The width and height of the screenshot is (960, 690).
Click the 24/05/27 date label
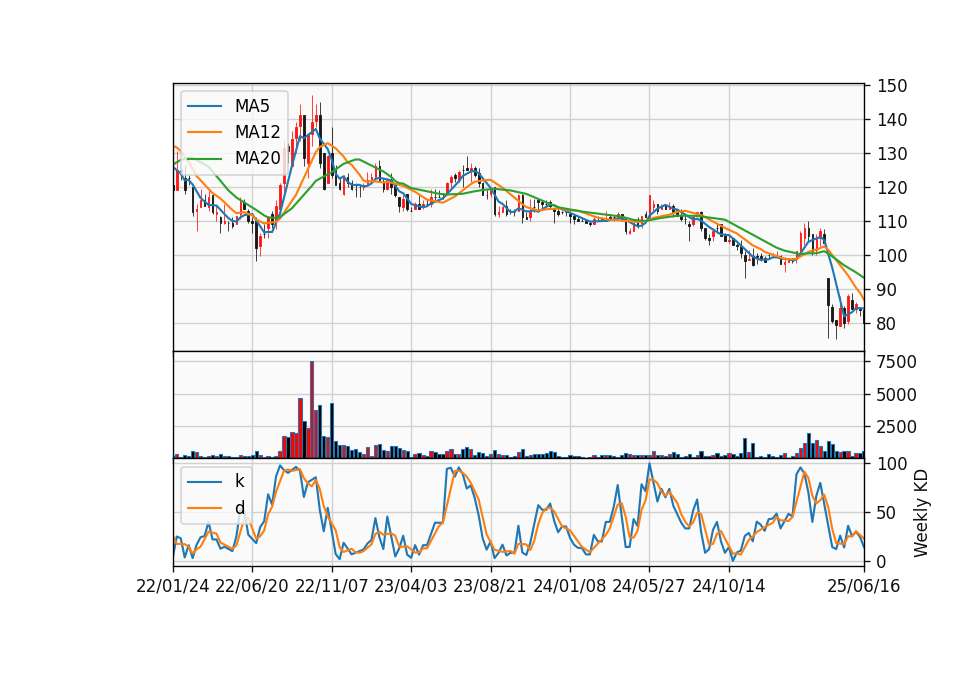[x=649, y=586]
